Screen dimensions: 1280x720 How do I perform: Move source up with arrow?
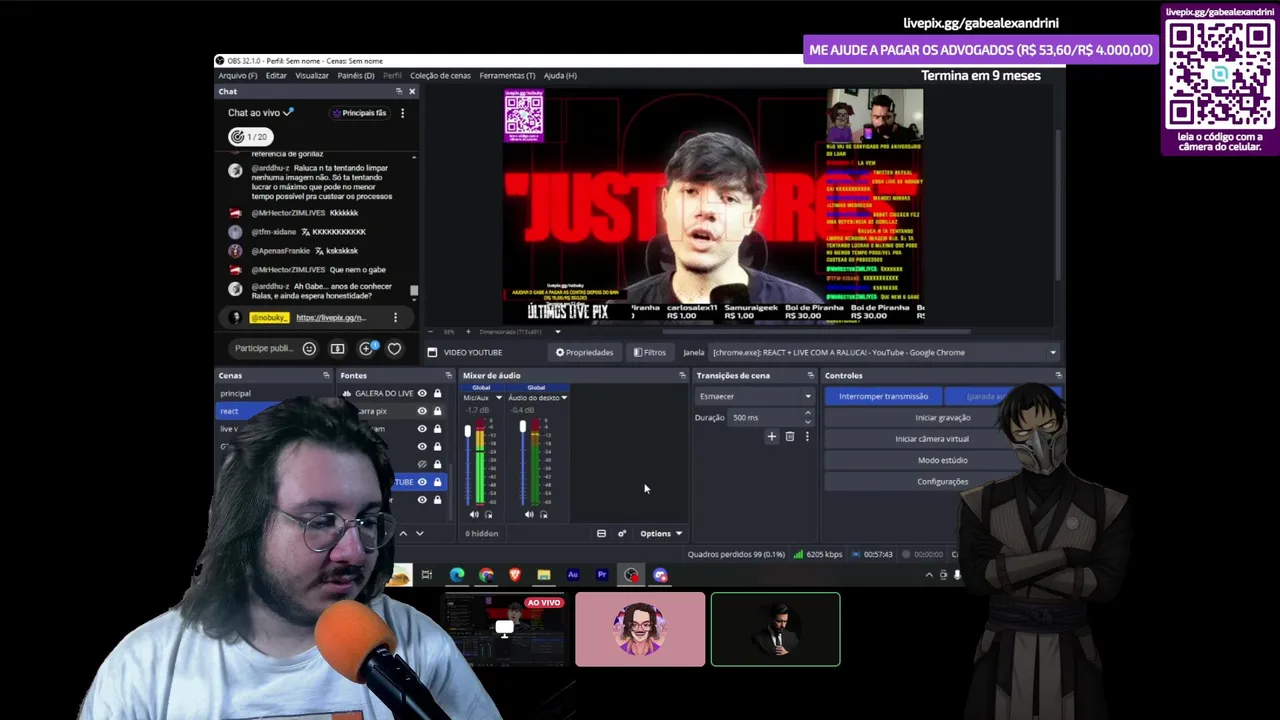click(403, 533)
